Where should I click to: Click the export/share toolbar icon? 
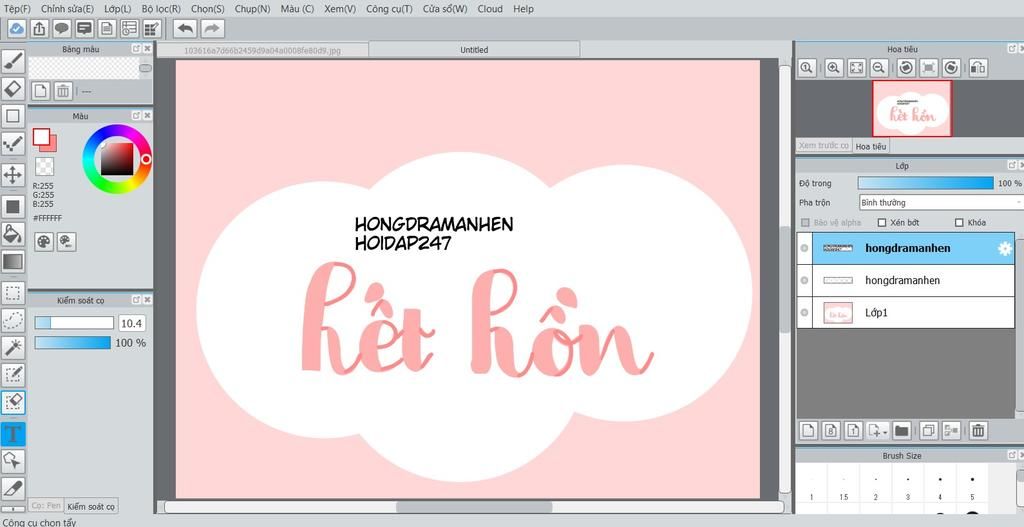pos(39,28)
